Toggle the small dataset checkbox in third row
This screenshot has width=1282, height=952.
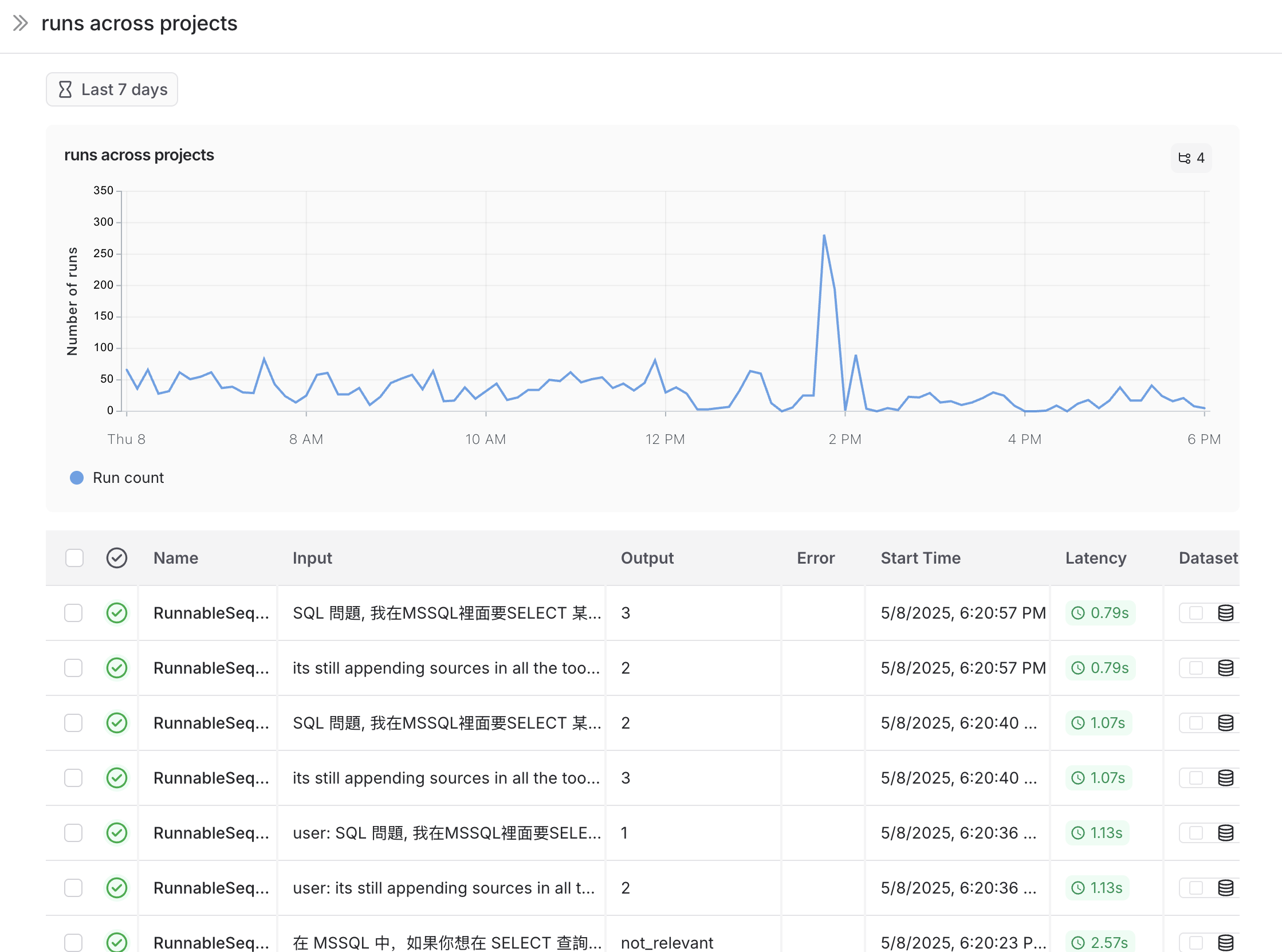click(1196, 723)
